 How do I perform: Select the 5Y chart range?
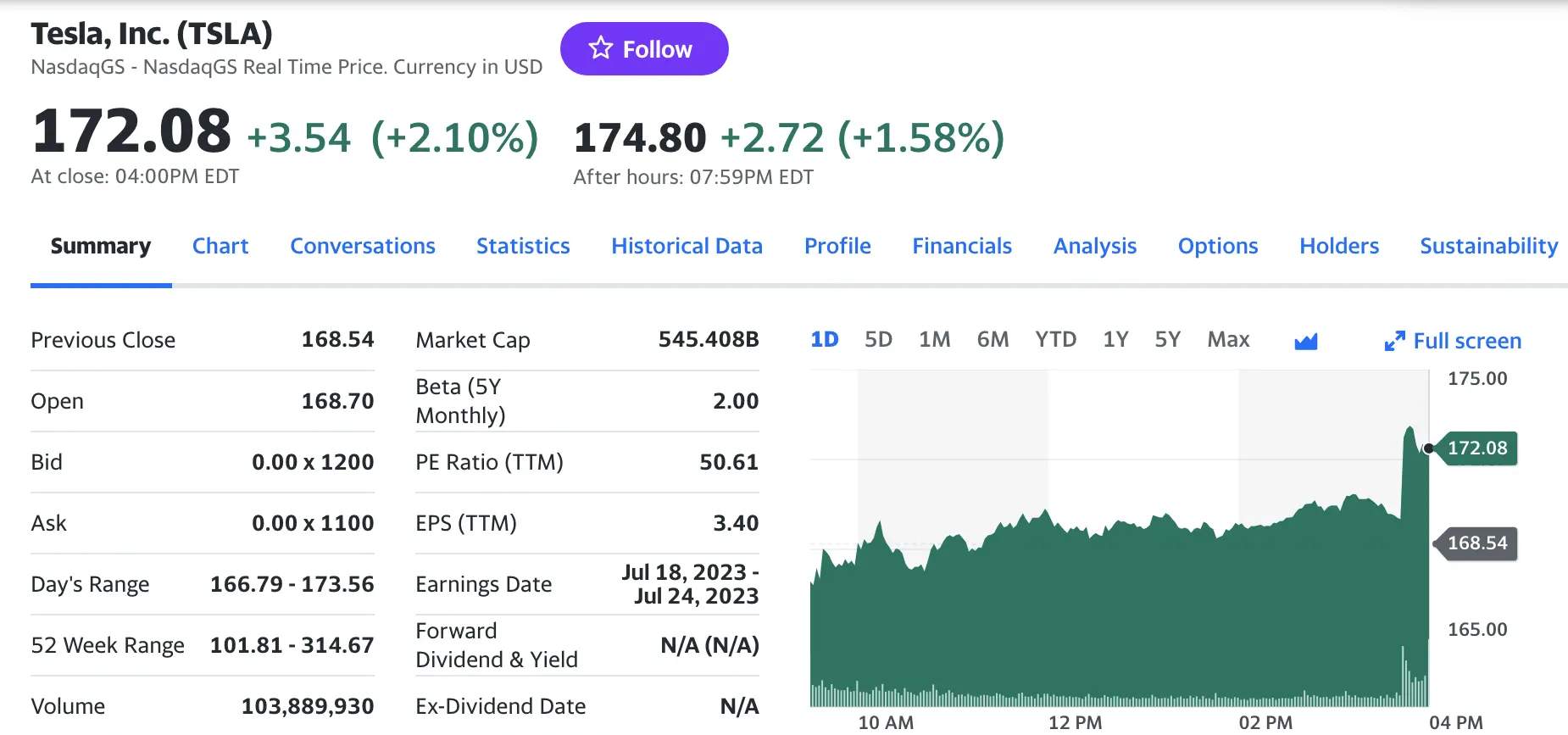pos(1168,340)
